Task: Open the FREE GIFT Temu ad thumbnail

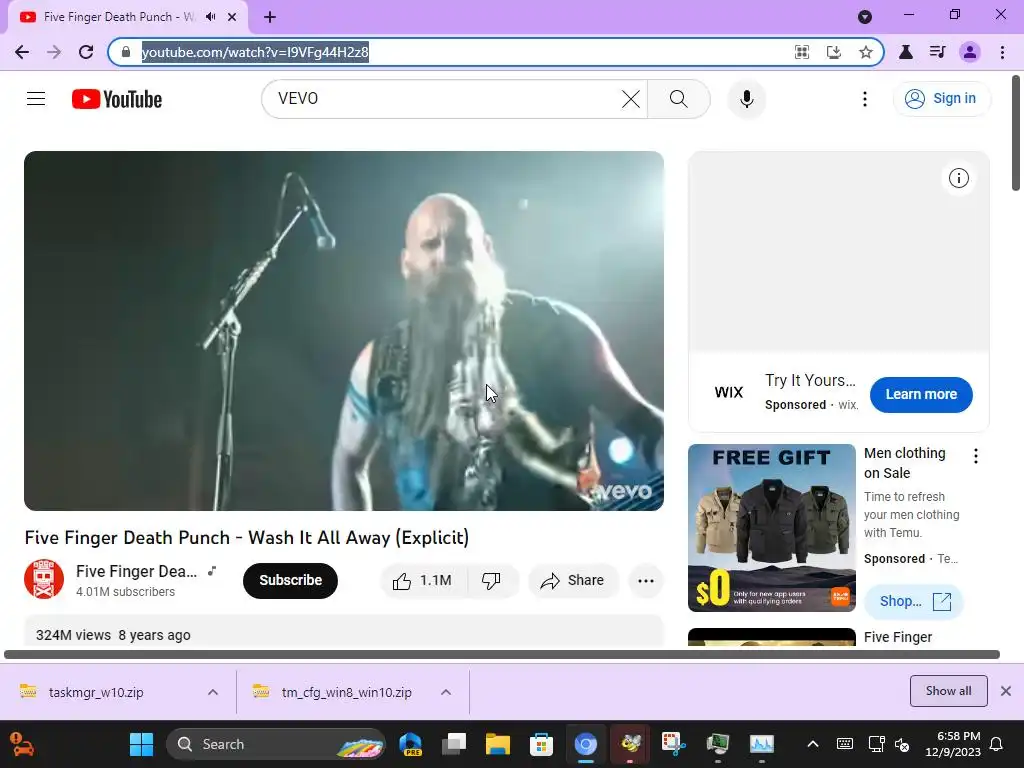Action: point(771,528)
